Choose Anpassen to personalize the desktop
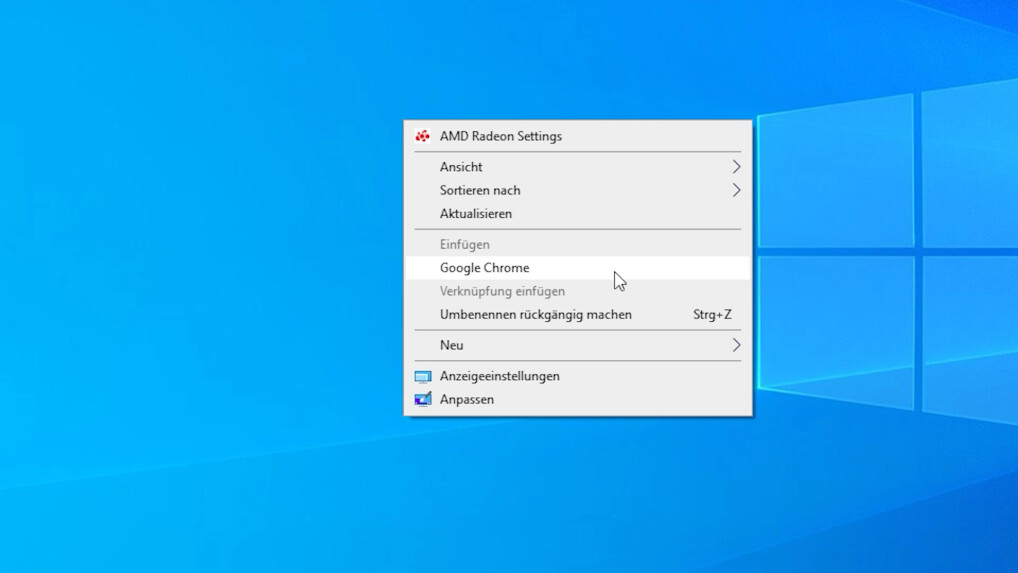The width and height of the screenshot is (1018, 573). point(467,400)
